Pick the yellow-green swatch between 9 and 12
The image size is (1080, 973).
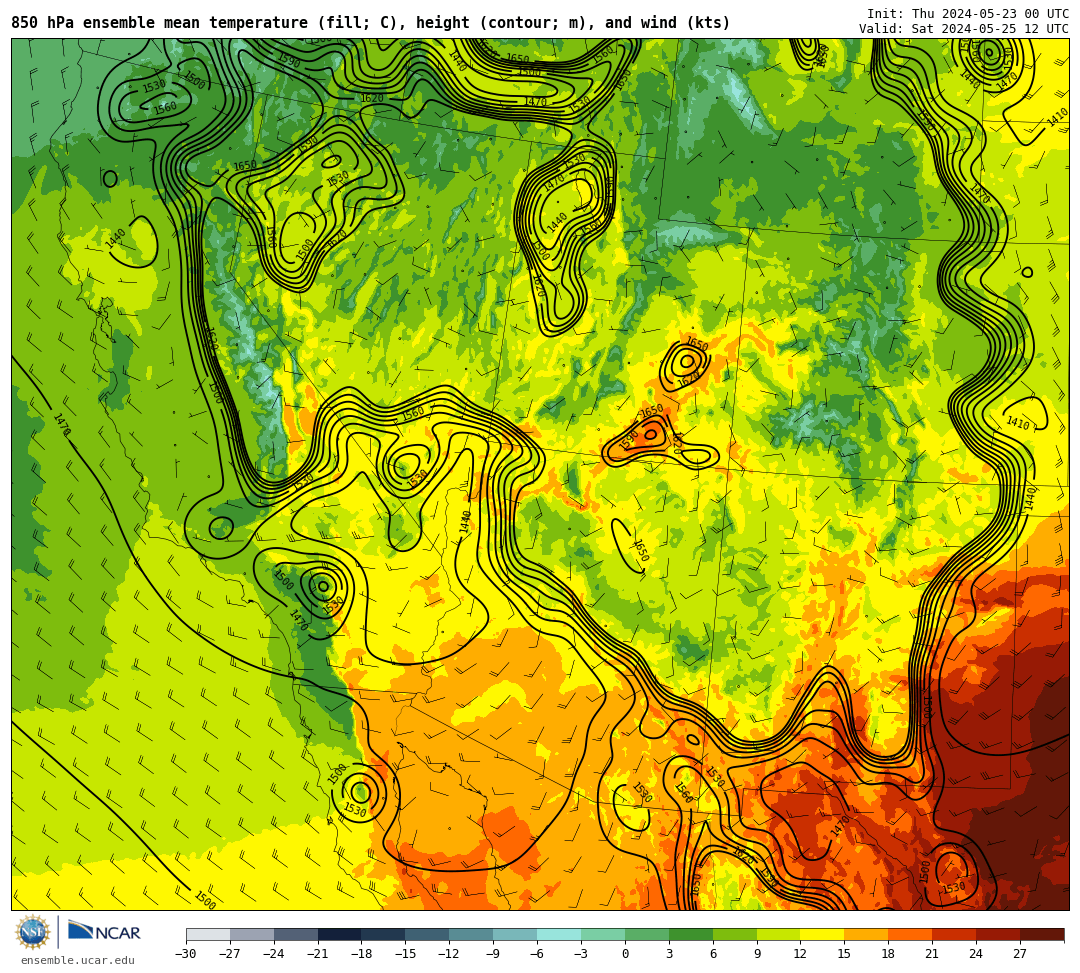pyautogui.click(x=779, y=934)
